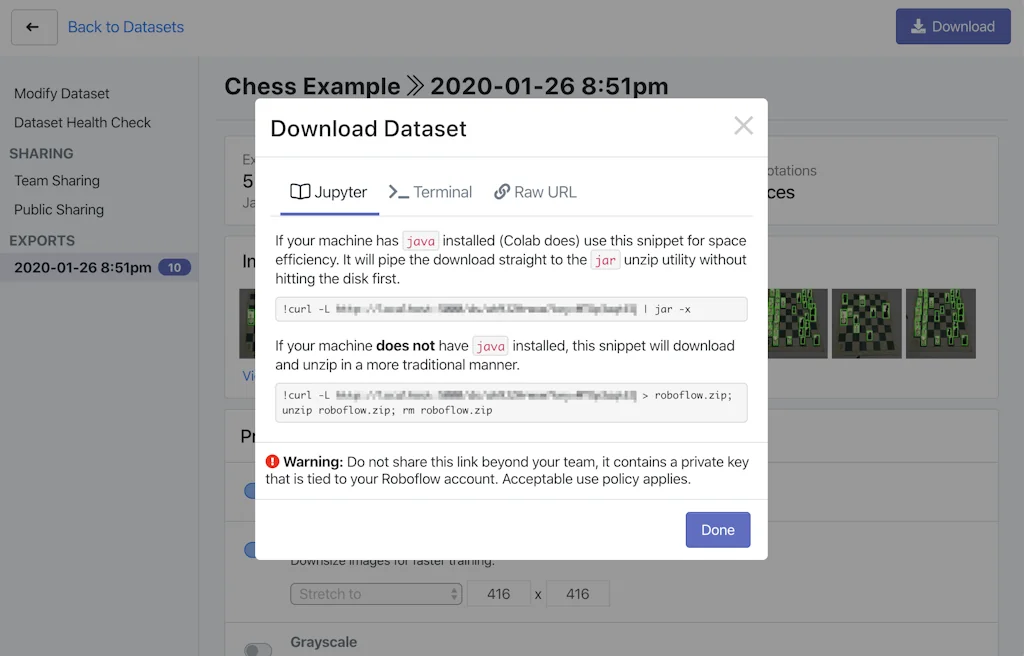
Task: Open the Back to Datasets link
Action: tap(125, 27)
